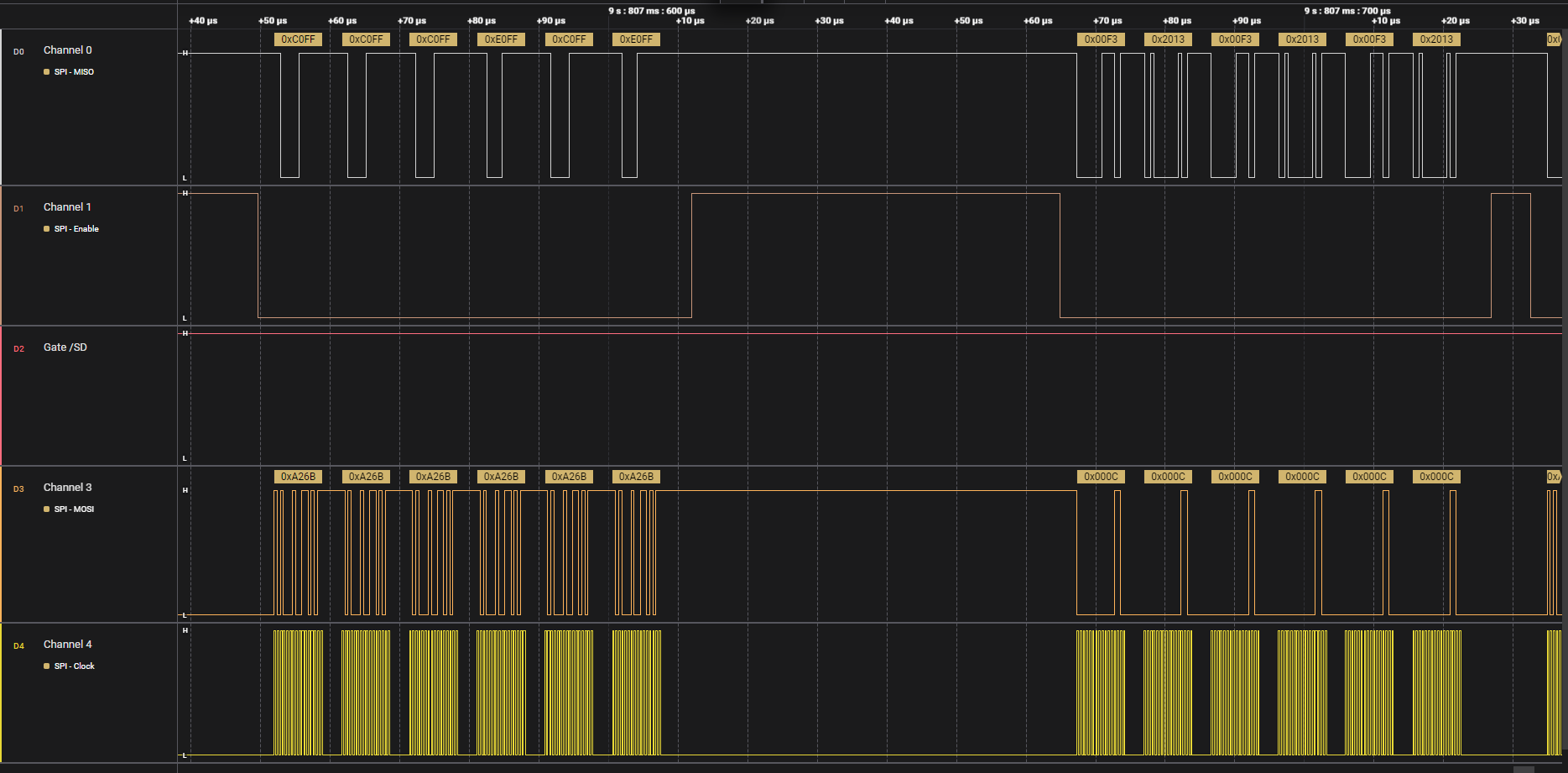The image size is (1568, 773).
Task: Click the horizontal scrollbar thumb at bottom right
Action: [x=1524, y=769]
